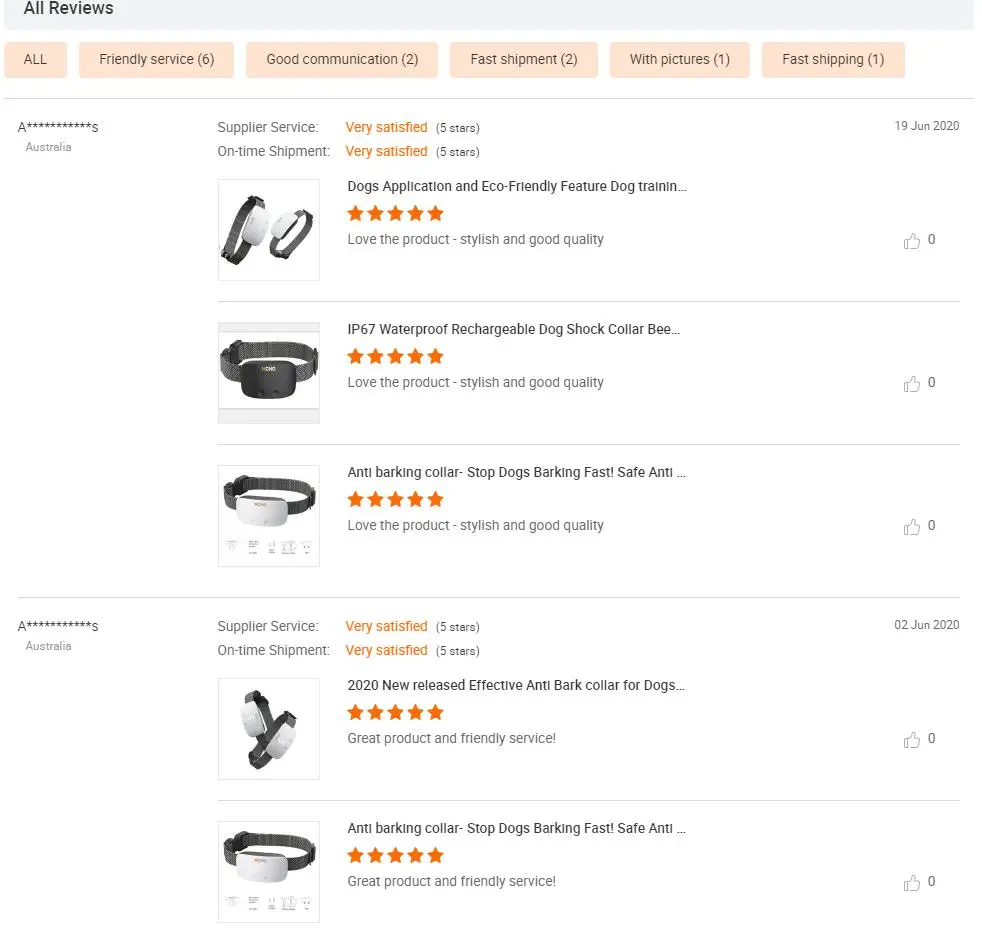
Task: Open IP67 Waterproof Rechargeable Dog Shock Collar link
Action: point(513,329)
